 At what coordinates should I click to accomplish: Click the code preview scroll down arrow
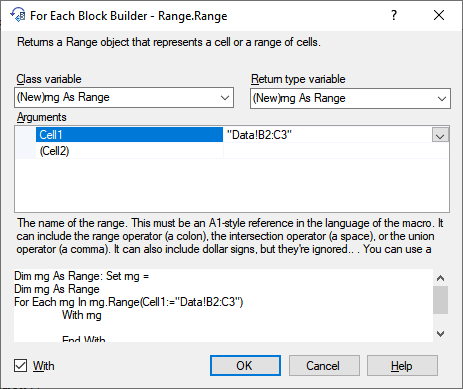tap(440, 334)
